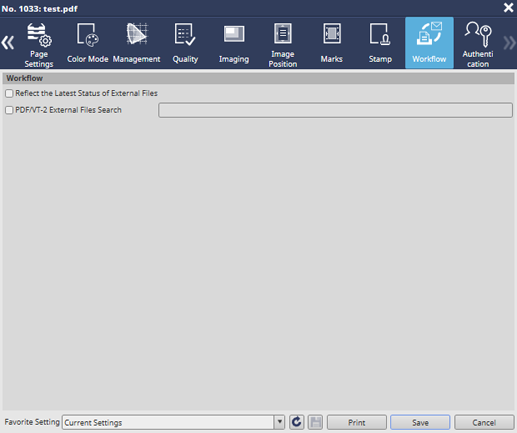Switch to the Color Mode tab
The width and height of the screenshot is (517, 433).
point(87,43)
